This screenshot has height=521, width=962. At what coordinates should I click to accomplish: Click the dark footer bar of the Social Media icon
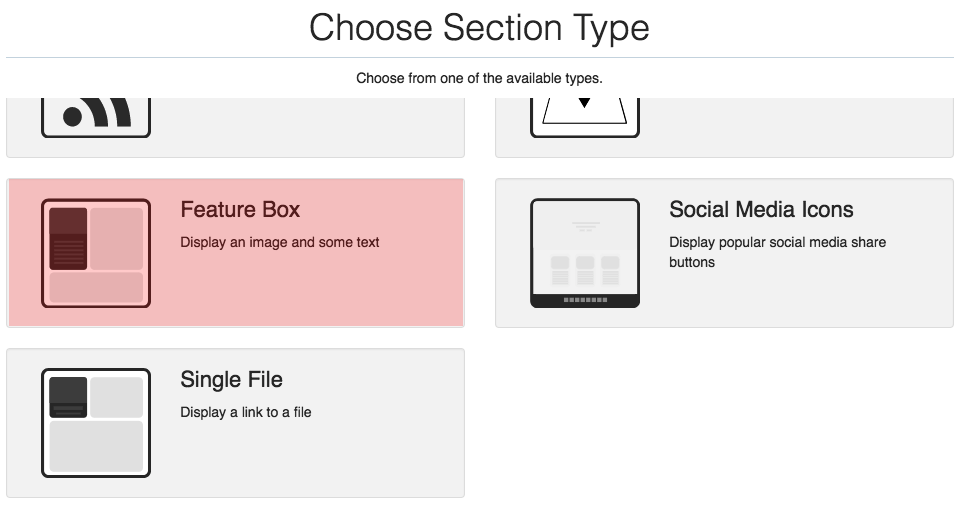point(585,300)
